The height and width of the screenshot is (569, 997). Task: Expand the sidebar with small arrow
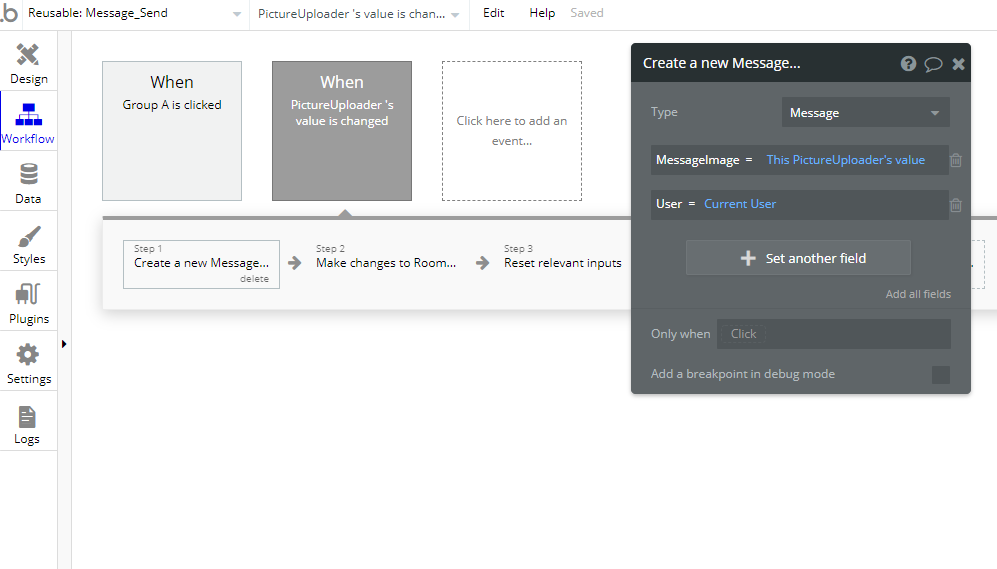(x=64, y=344)
